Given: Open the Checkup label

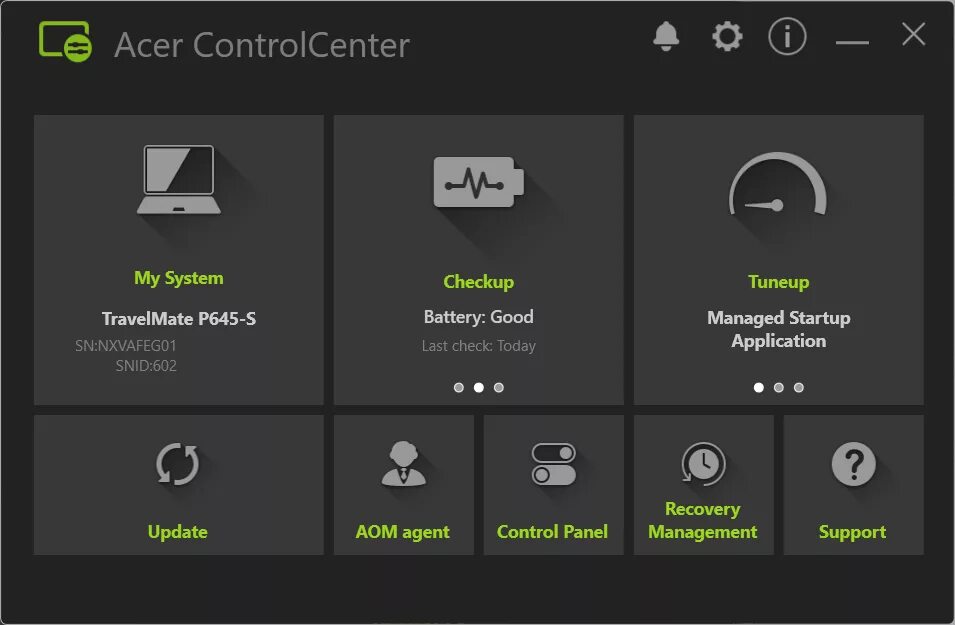Looking at the screenshot, I should point(478,282).
